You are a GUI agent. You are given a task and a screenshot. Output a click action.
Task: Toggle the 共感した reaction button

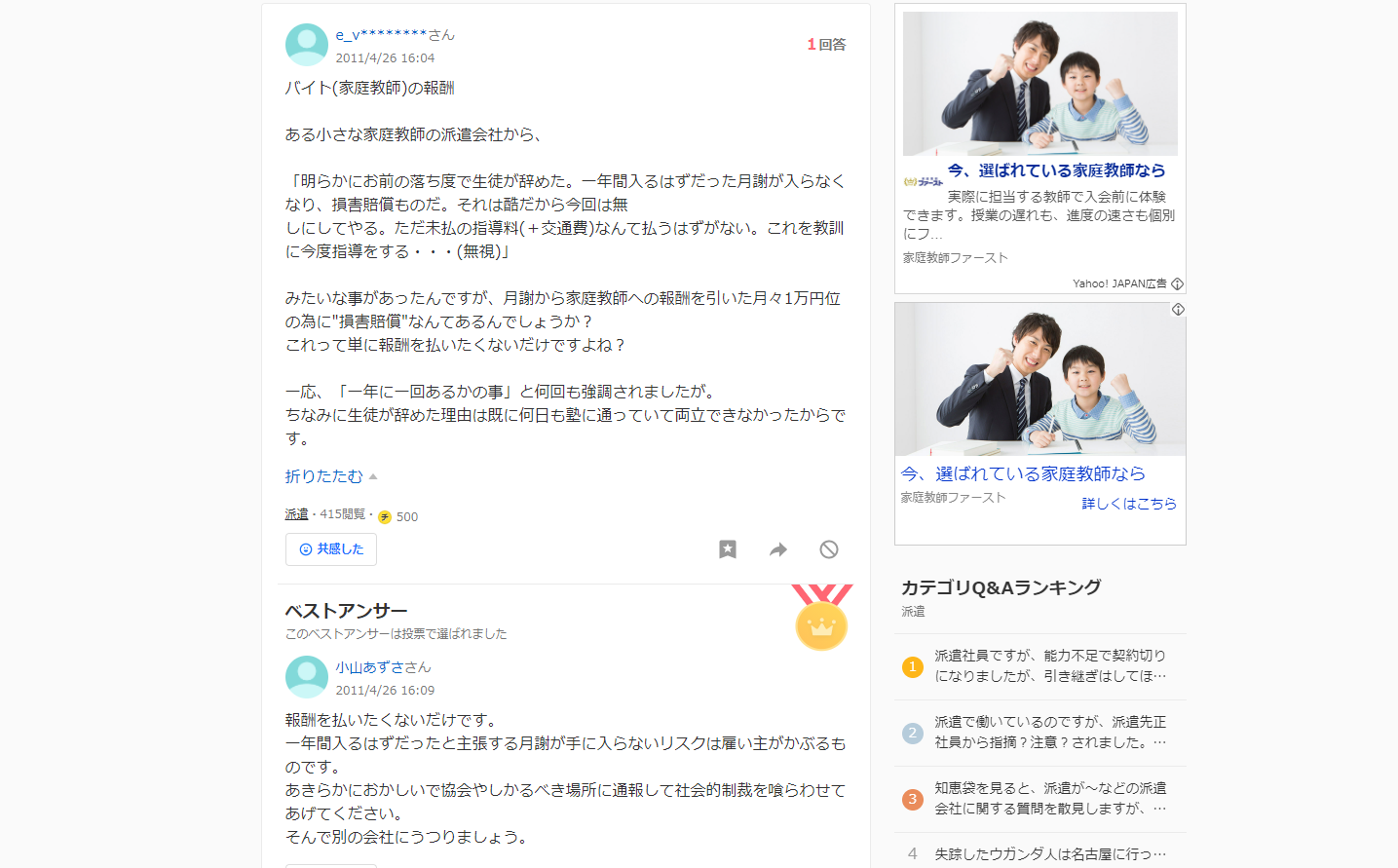point(331,549)
